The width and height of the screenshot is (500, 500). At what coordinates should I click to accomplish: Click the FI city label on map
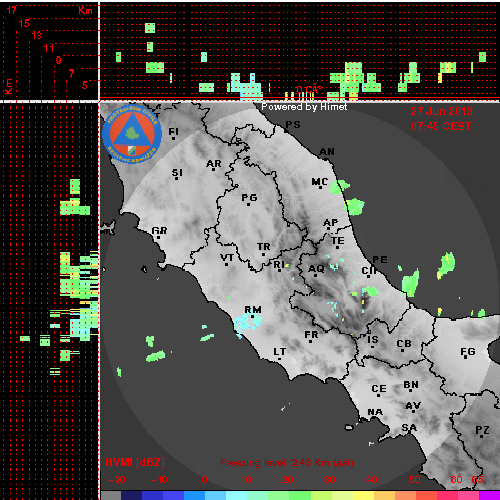[174, 132]
